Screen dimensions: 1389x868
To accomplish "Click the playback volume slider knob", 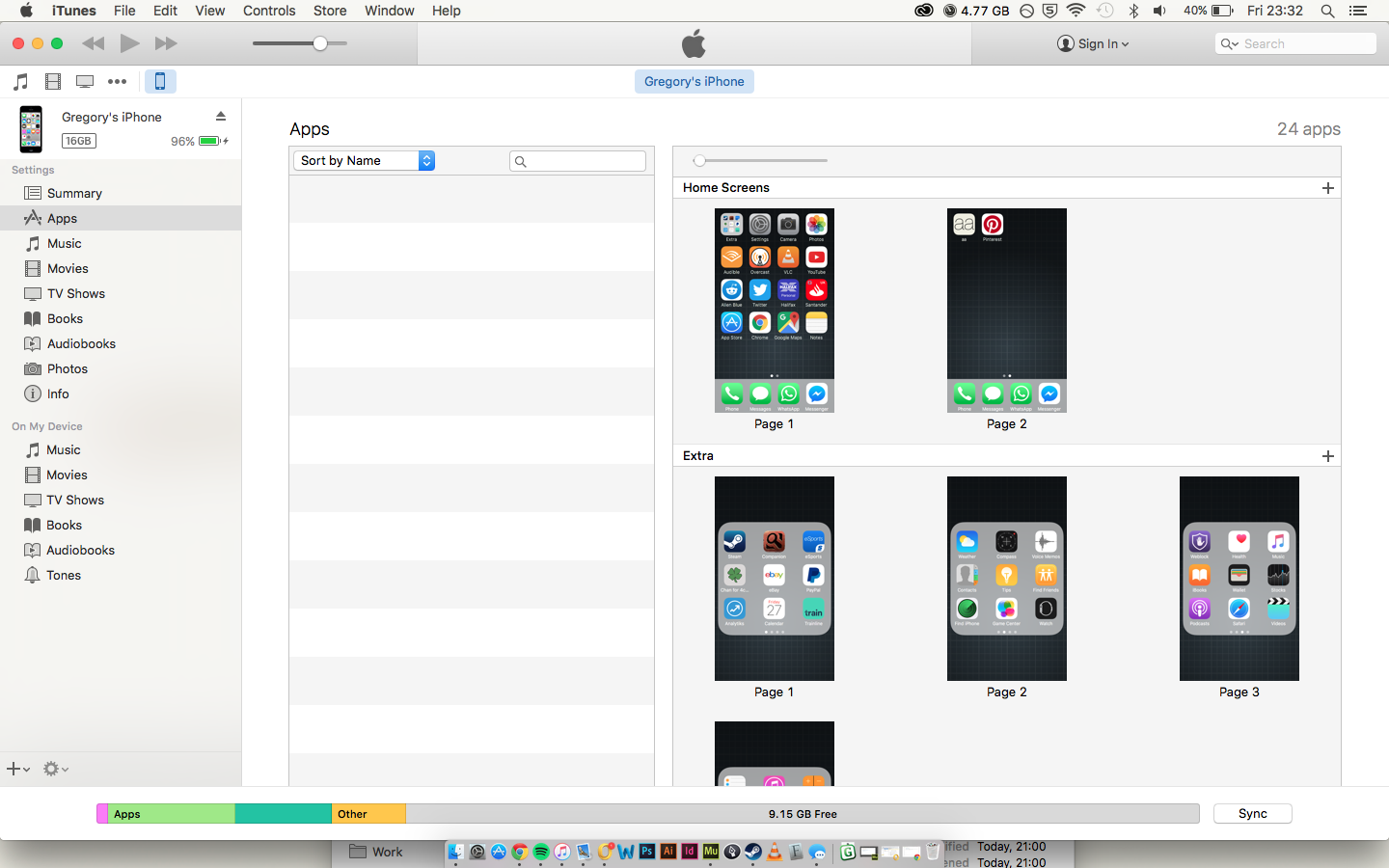I will [320, 43].
